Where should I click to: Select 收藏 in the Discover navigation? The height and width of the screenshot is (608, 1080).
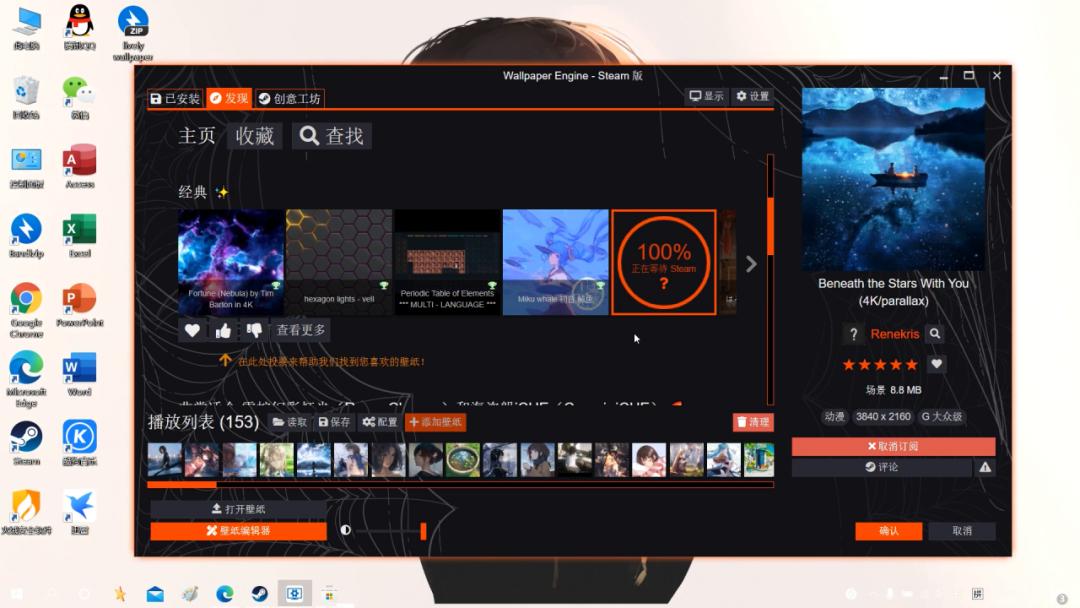point(254,136)
